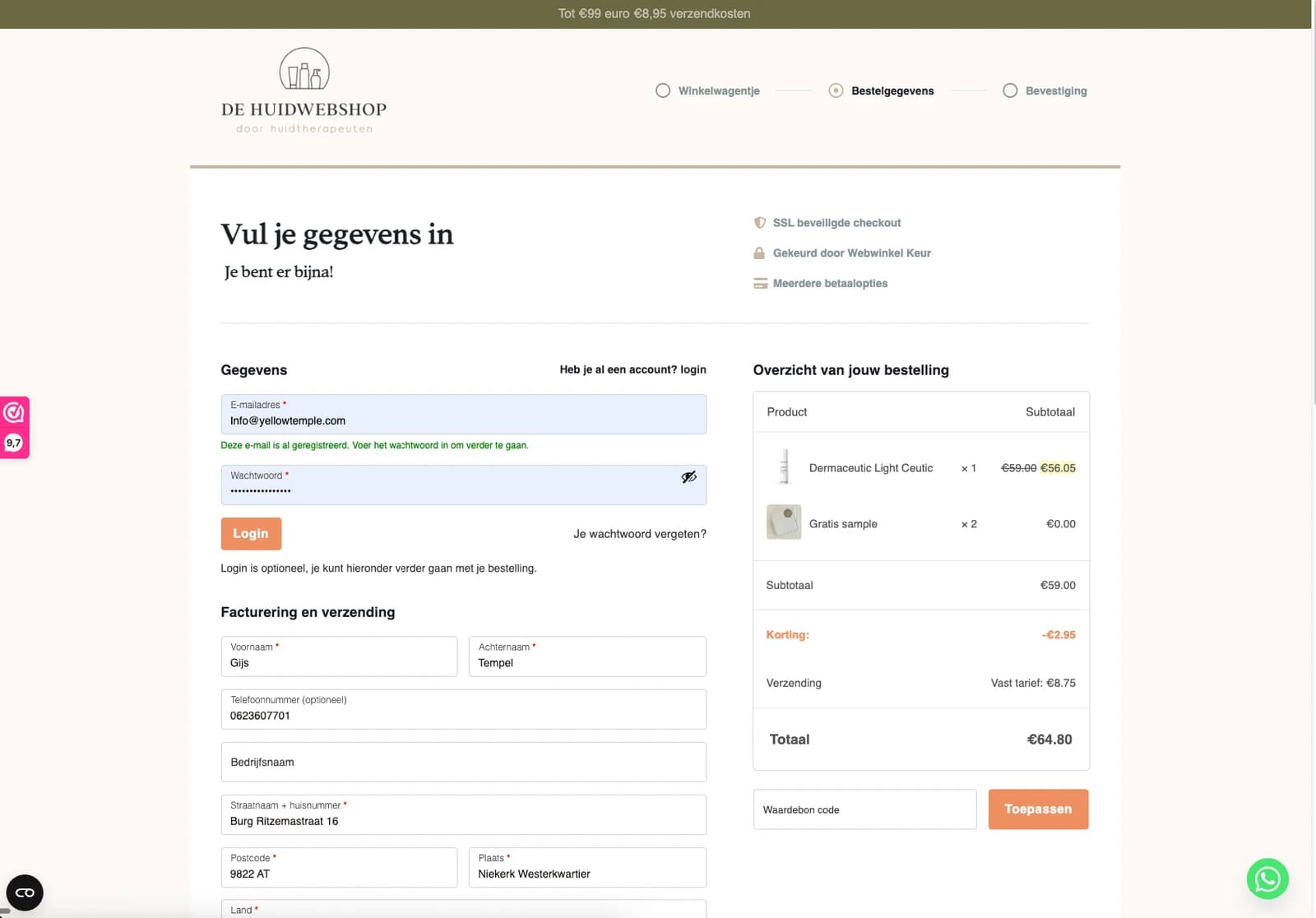1316x918 pixels.
Task: Click the 'Totaal' row label
Action: coord(790,739)
